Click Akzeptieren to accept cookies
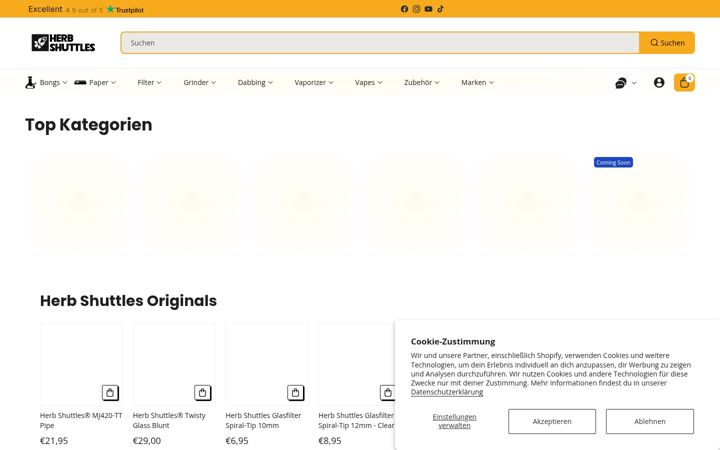720x450 pixels. pos(552,422)
